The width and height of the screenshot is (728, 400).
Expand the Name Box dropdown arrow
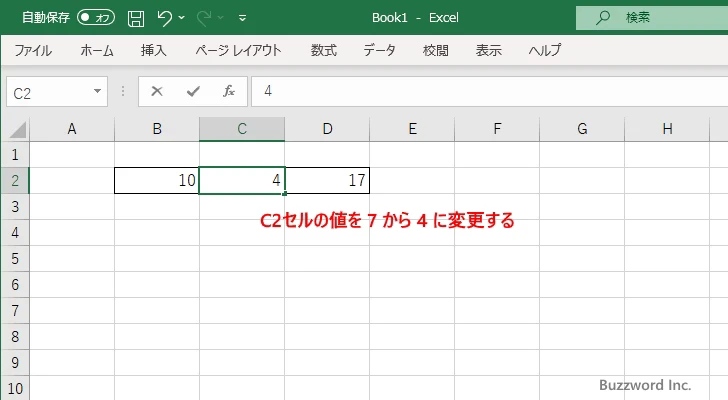[98, 91]
